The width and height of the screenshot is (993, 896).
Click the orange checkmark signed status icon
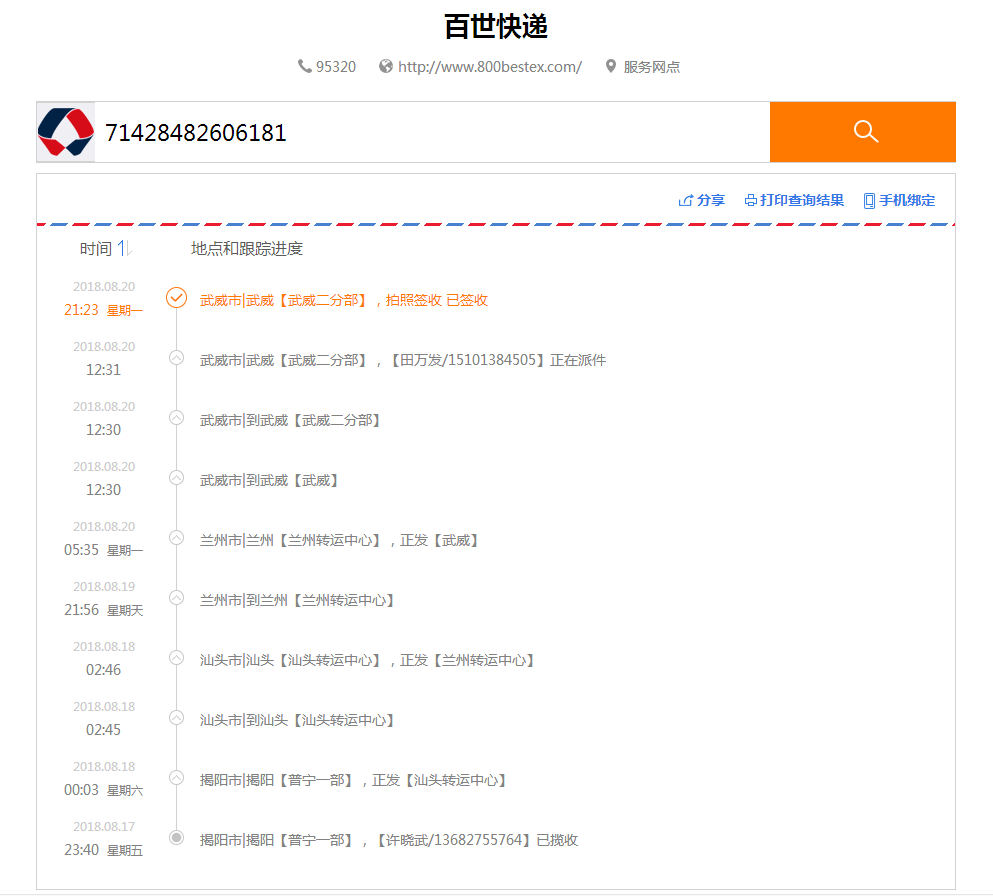click(176, 298)
